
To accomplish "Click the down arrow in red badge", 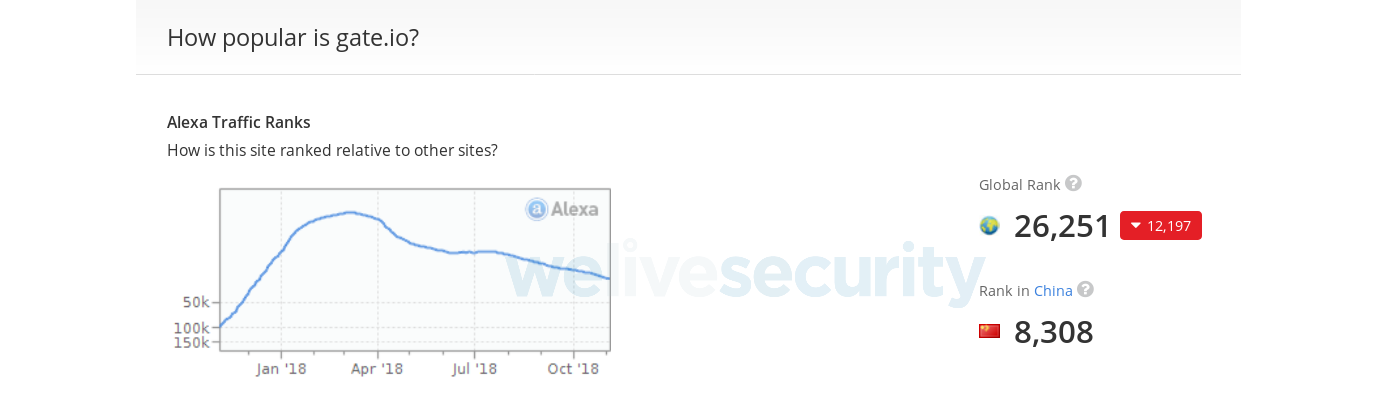I will pos(1135,226).
